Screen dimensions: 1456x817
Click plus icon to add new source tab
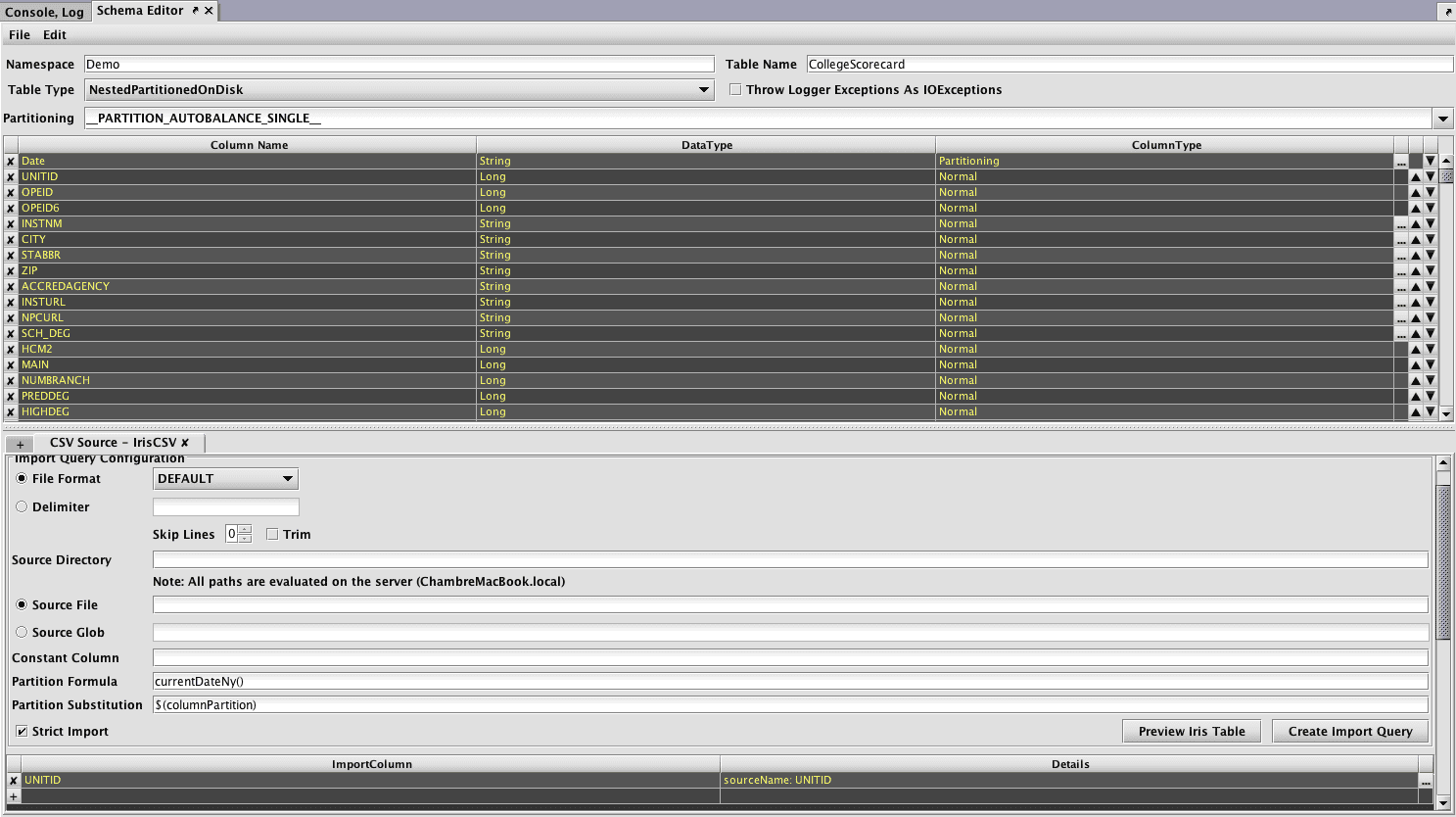[20, 444]
